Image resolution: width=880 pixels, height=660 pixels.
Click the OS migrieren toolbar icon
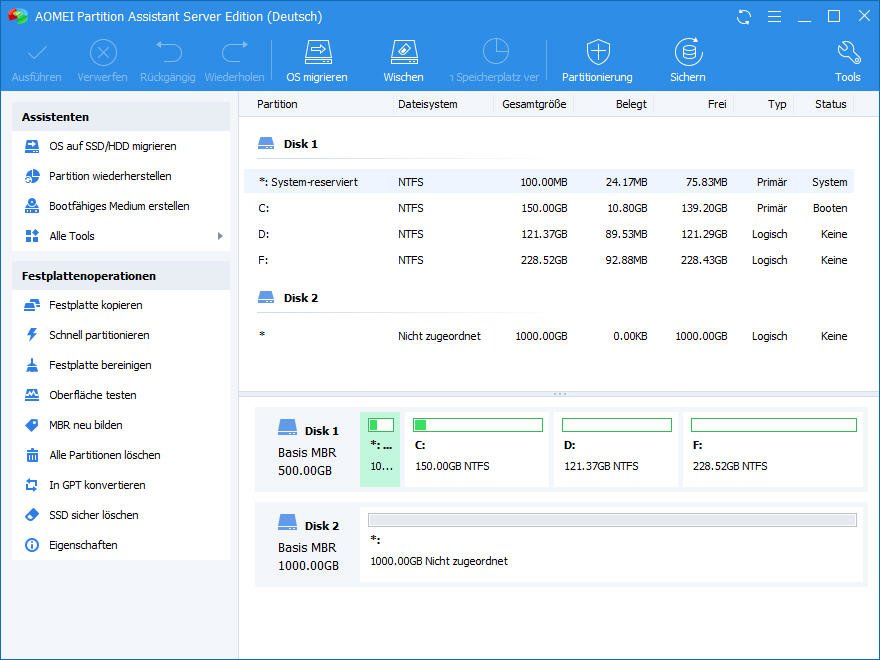pyautogui.click(x=317, y=53)
